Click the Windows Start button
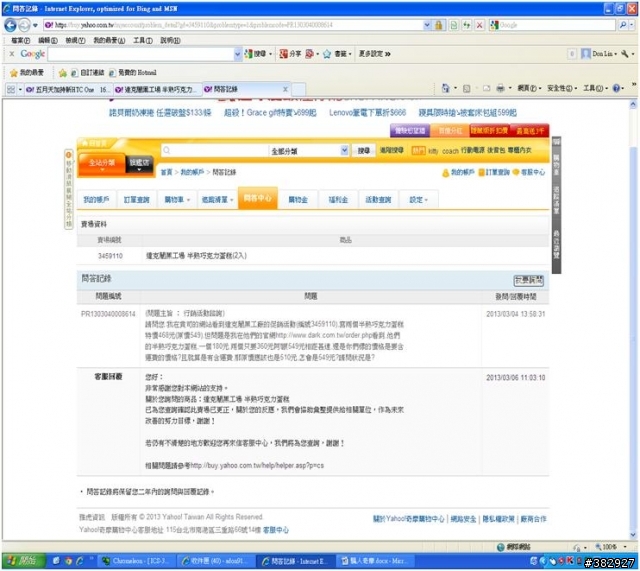The width and height of the screenshot is (640, 571). click(23, 561)
